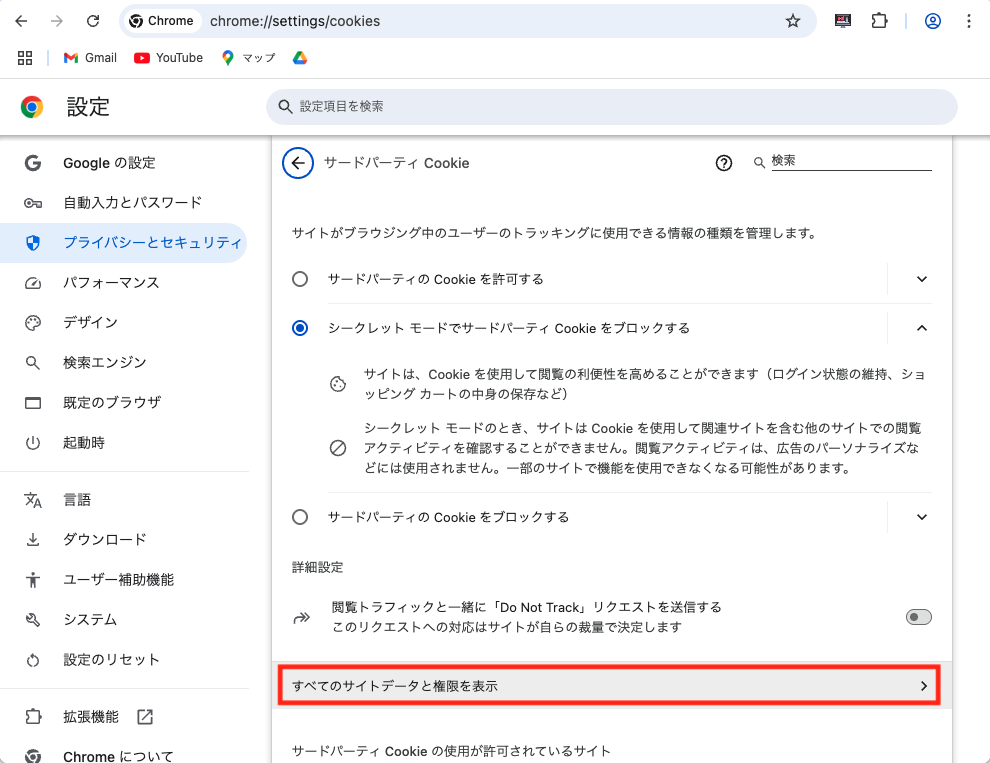
Task: Open Google Drive bookmark icon
Action: [300, 58]
